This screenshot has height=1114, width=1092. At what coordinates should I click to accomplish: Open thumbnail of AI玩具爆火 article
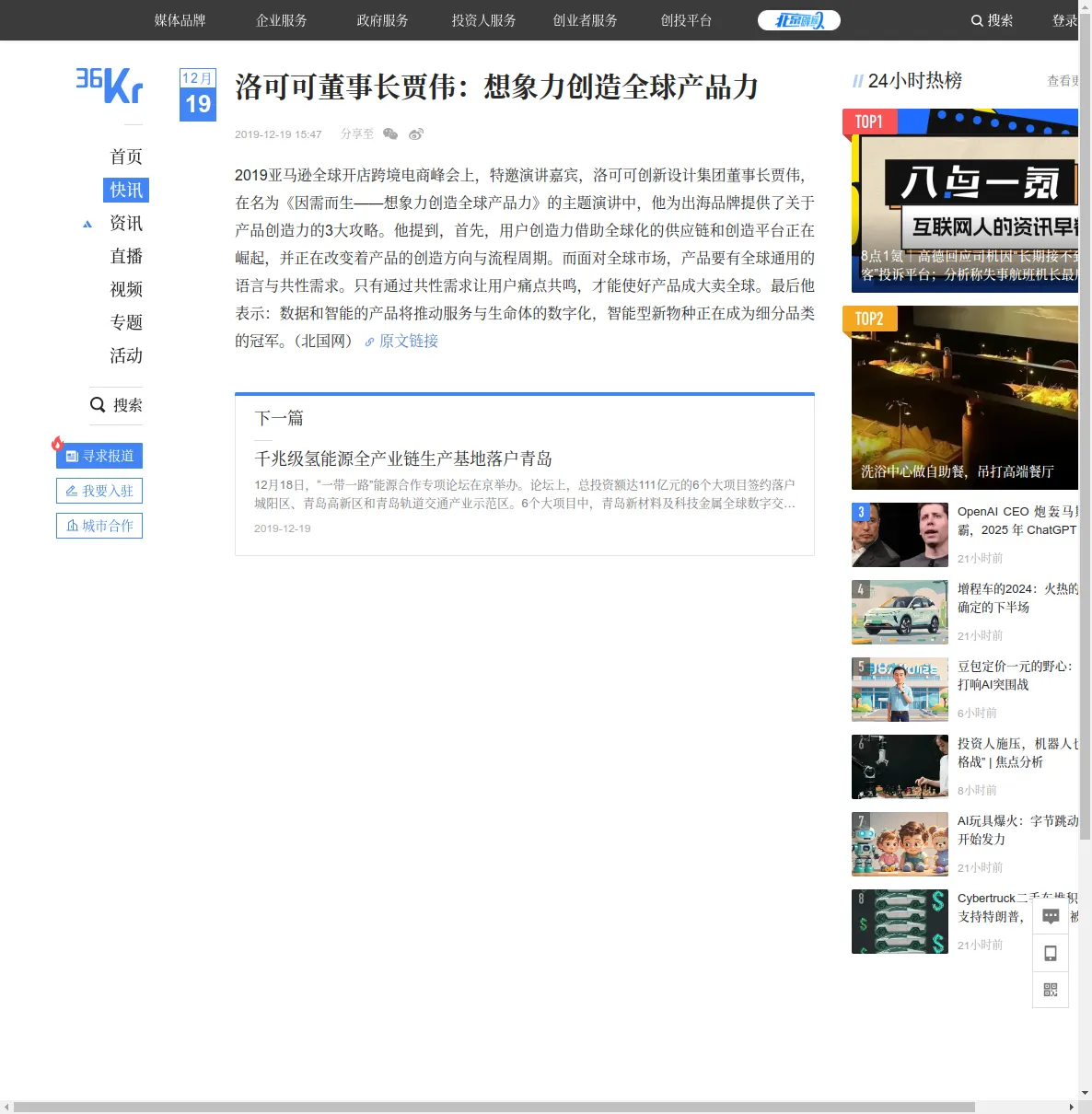pos(900,844)
